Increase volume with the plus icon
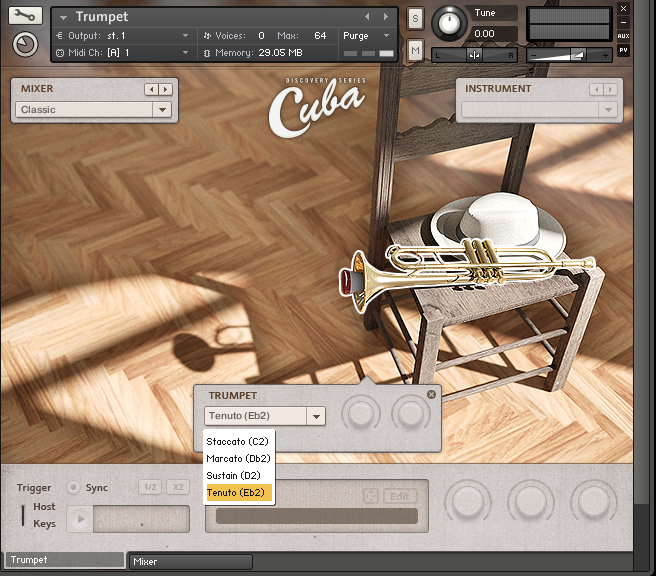 [x=605, y=55]
